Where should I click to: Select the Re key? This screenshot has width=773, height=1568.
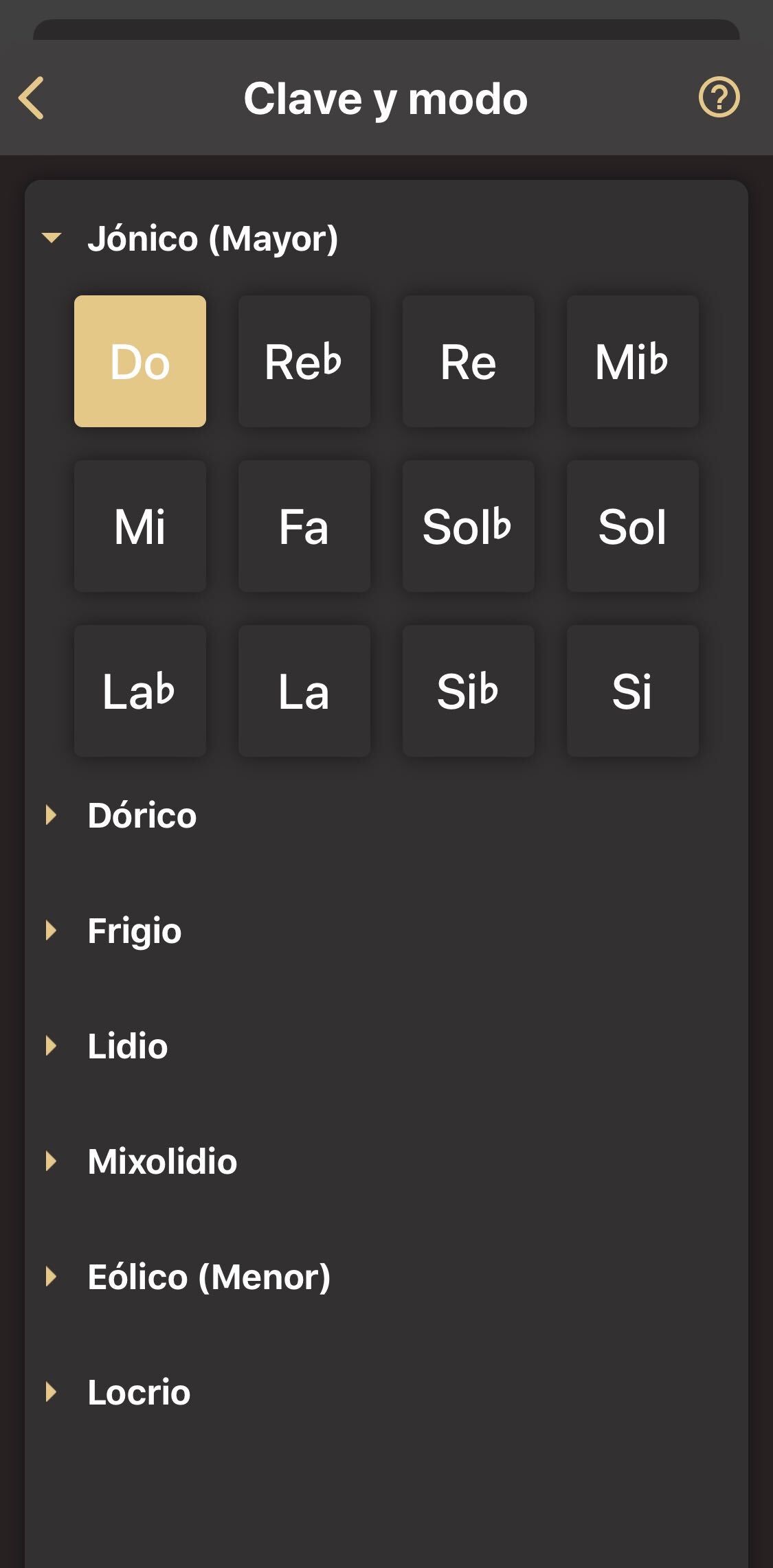tap(469, 361)
